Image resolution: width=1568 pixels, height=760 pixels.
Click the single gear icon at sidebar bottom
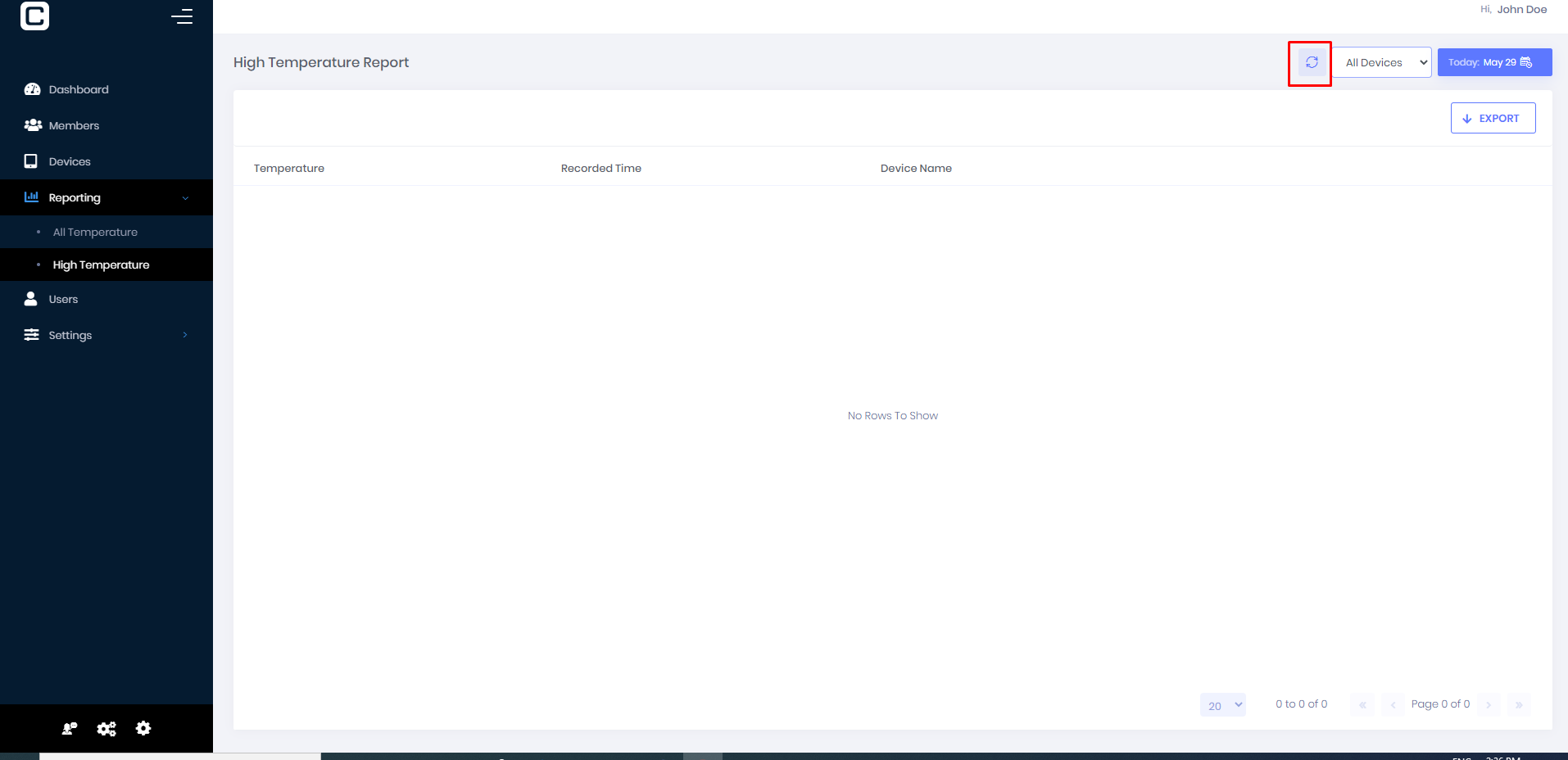pyautogui.click(x=143, y=728)
